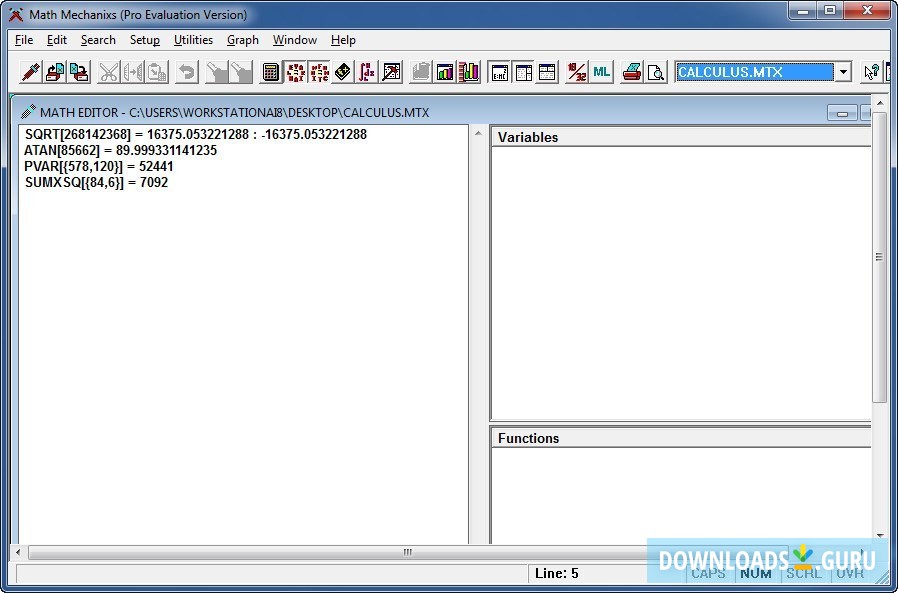Open the Utilities menu
Viewport: 898px width, 593px height.
pos(193,40)
